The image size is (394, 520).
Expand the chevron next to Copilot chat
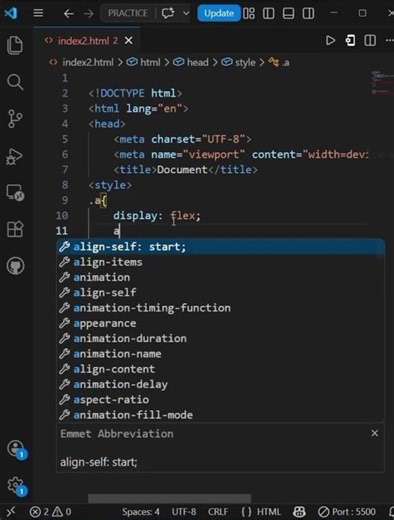[186, 13]
